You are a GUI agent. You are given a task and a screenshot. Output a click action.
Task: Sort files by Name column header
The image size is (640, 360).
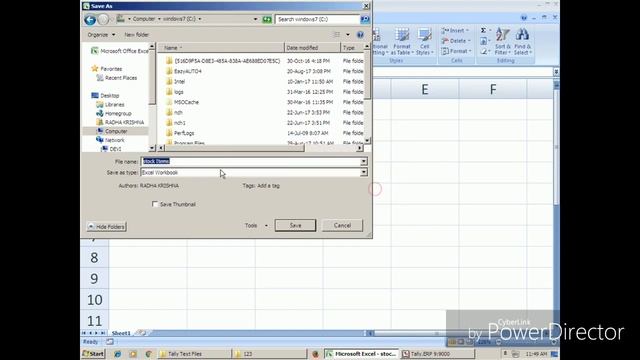[x=220, y=48]
